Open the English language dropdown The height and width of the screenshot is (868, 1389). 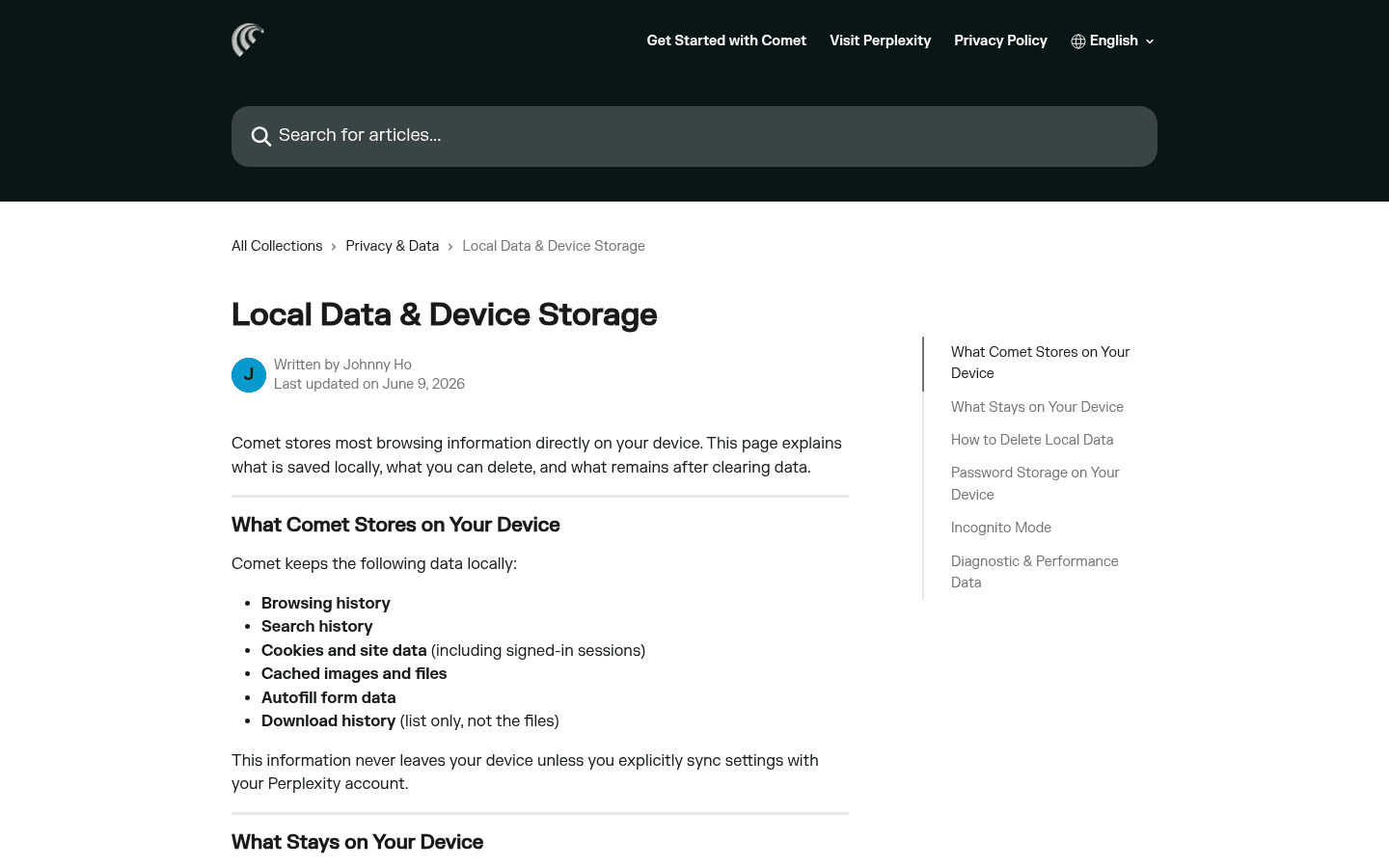[x=1112, y=41]
